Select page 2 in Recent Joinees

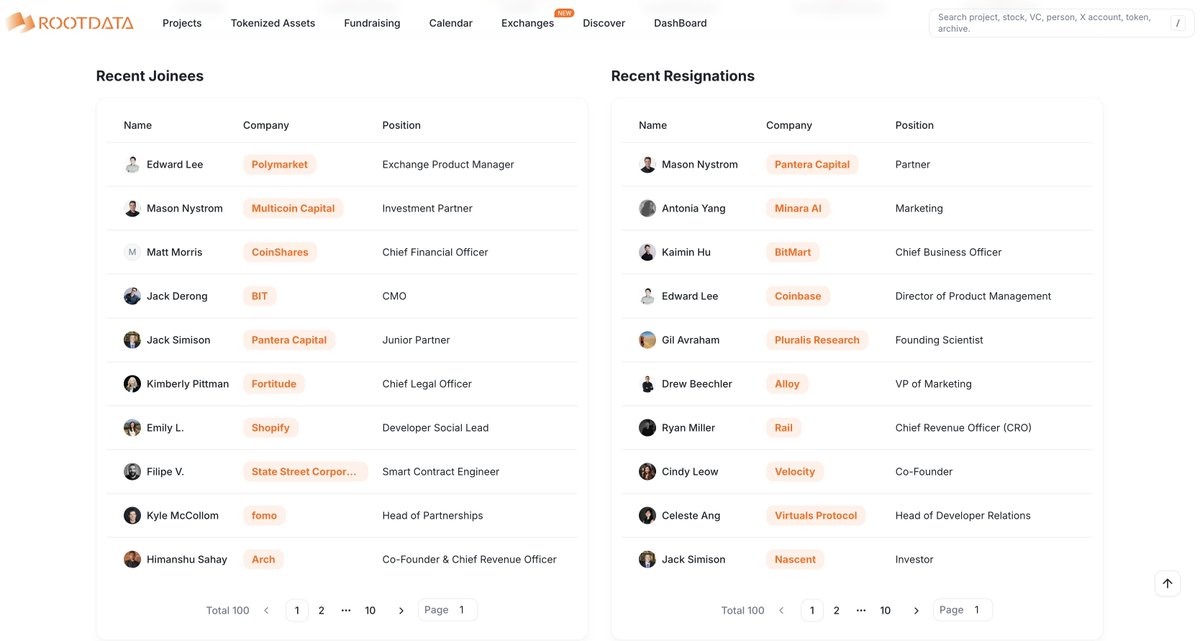[321, 611]
